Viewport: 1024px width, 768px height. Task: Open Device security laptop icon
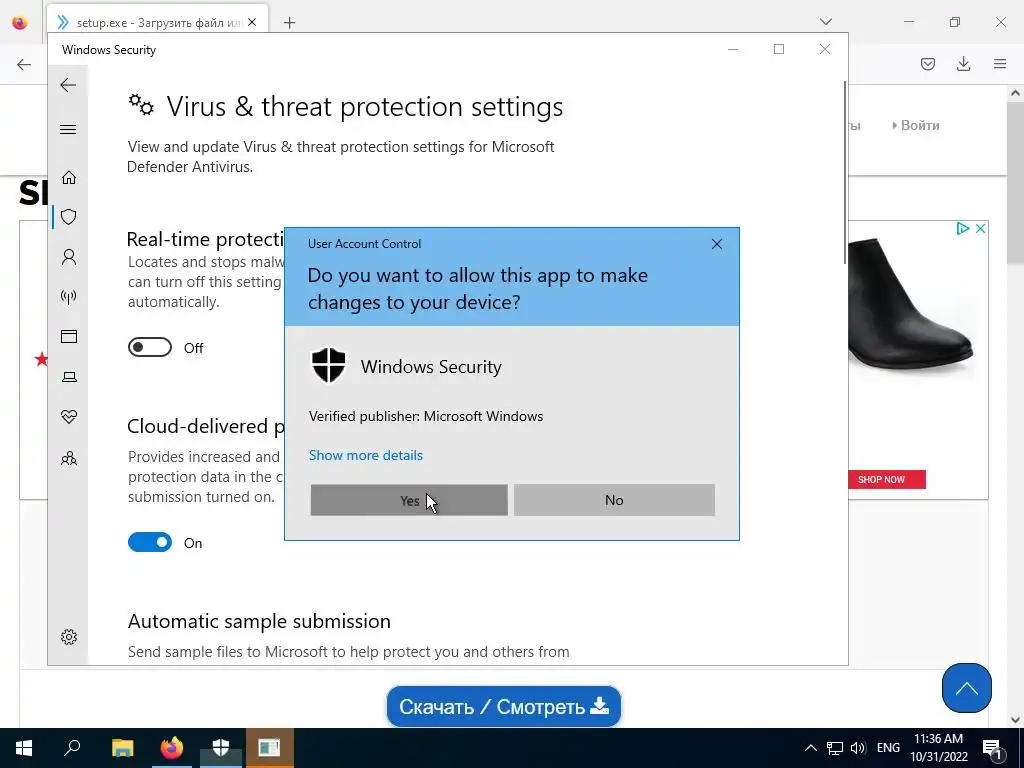coord(69,377)
